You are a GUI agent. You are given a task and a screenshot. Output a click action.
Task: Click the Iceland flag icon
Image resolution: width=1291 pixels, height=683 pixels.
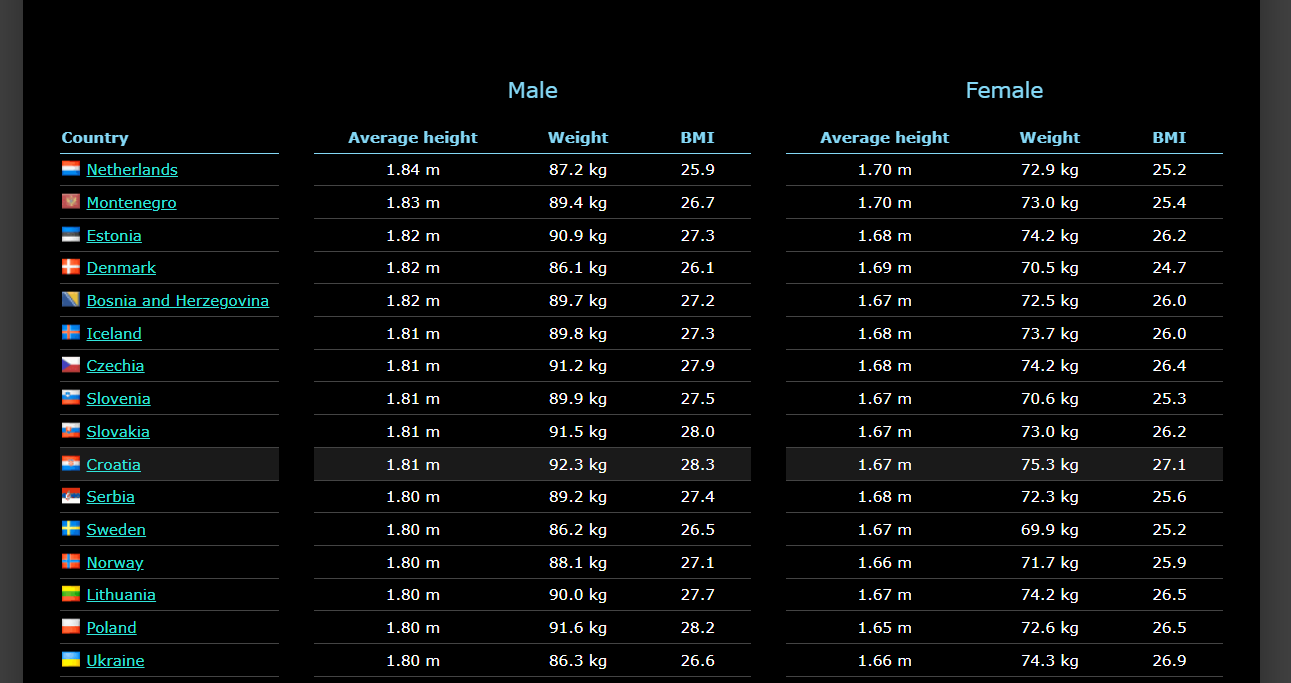click(71, 333)
